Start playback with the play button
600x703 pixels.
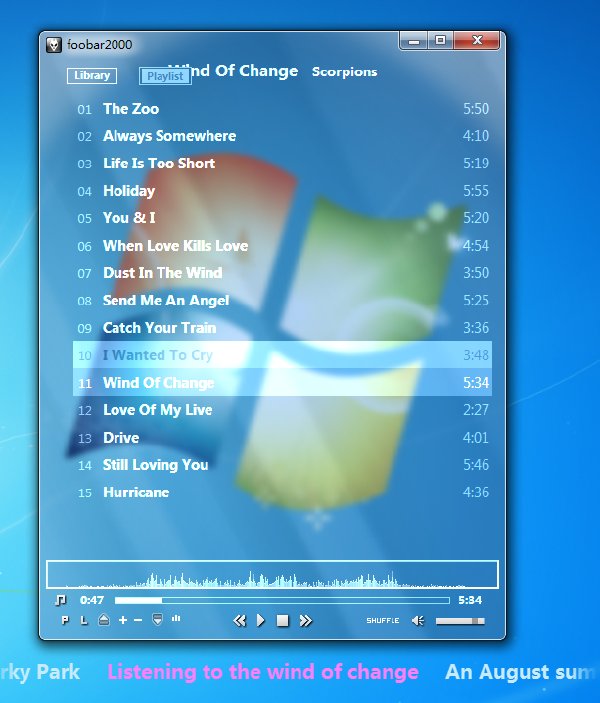[x=261, y=621]
